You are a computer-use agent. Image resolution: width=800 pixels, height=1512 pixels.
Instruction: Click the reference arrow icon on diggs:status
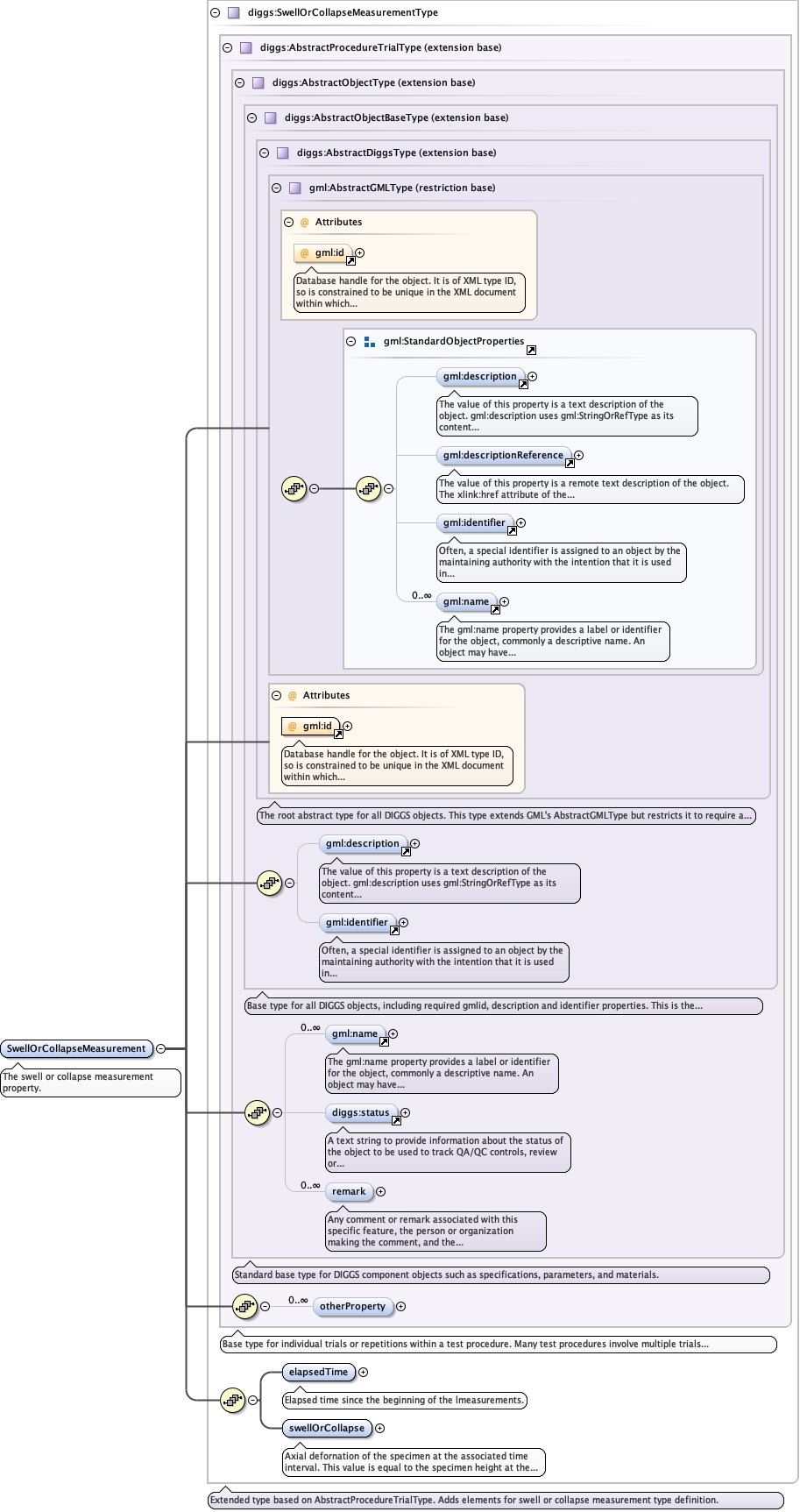coord(396,1120)
